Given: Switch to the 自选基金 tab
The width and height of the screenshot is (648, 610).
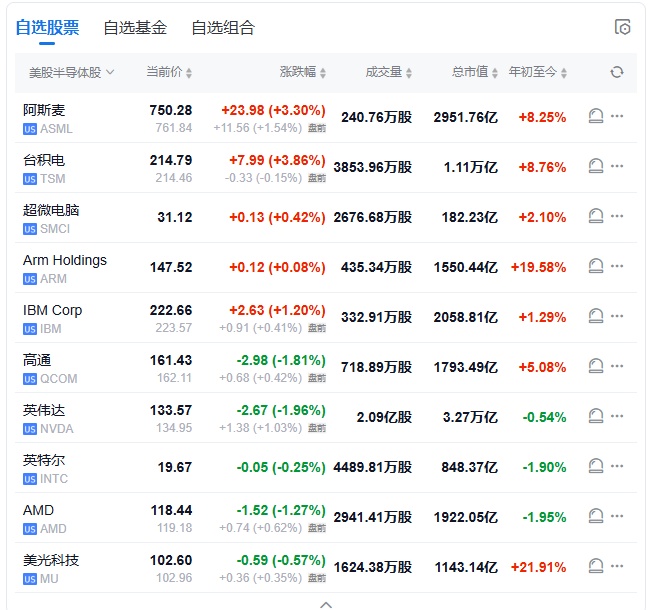Looking at the screenshot, I should point(135,28).
